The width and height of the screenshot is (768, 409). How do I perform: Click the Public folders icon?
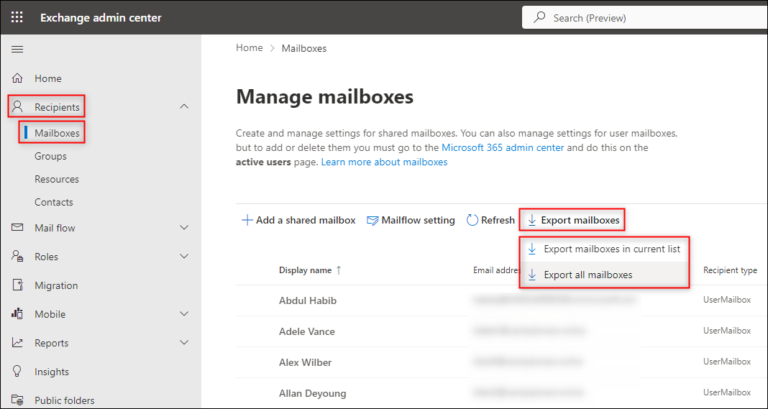[x=17, y=400]
